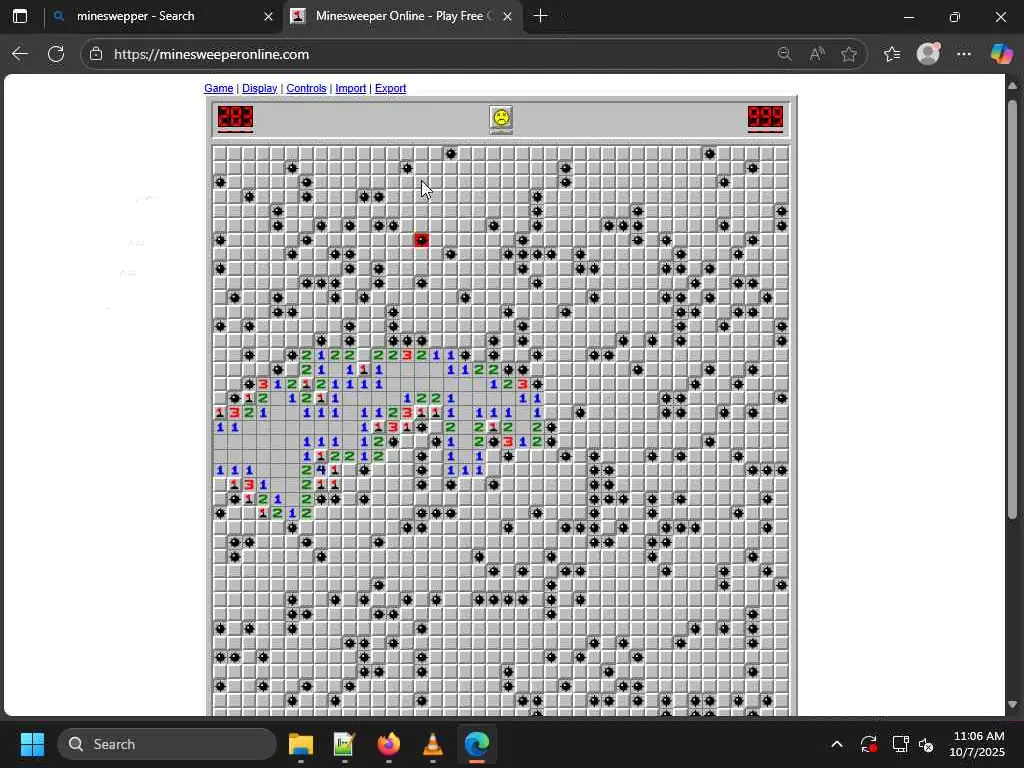Image resolution: width=1024 pixels, height=768 pixels.
Task: Open the network tray icon
Action: point(900,744)
